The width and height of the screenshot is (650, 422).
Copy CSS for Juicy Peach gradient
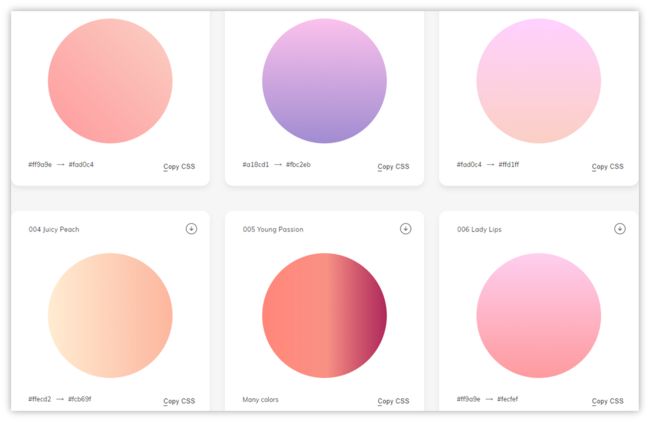point(179,401)
